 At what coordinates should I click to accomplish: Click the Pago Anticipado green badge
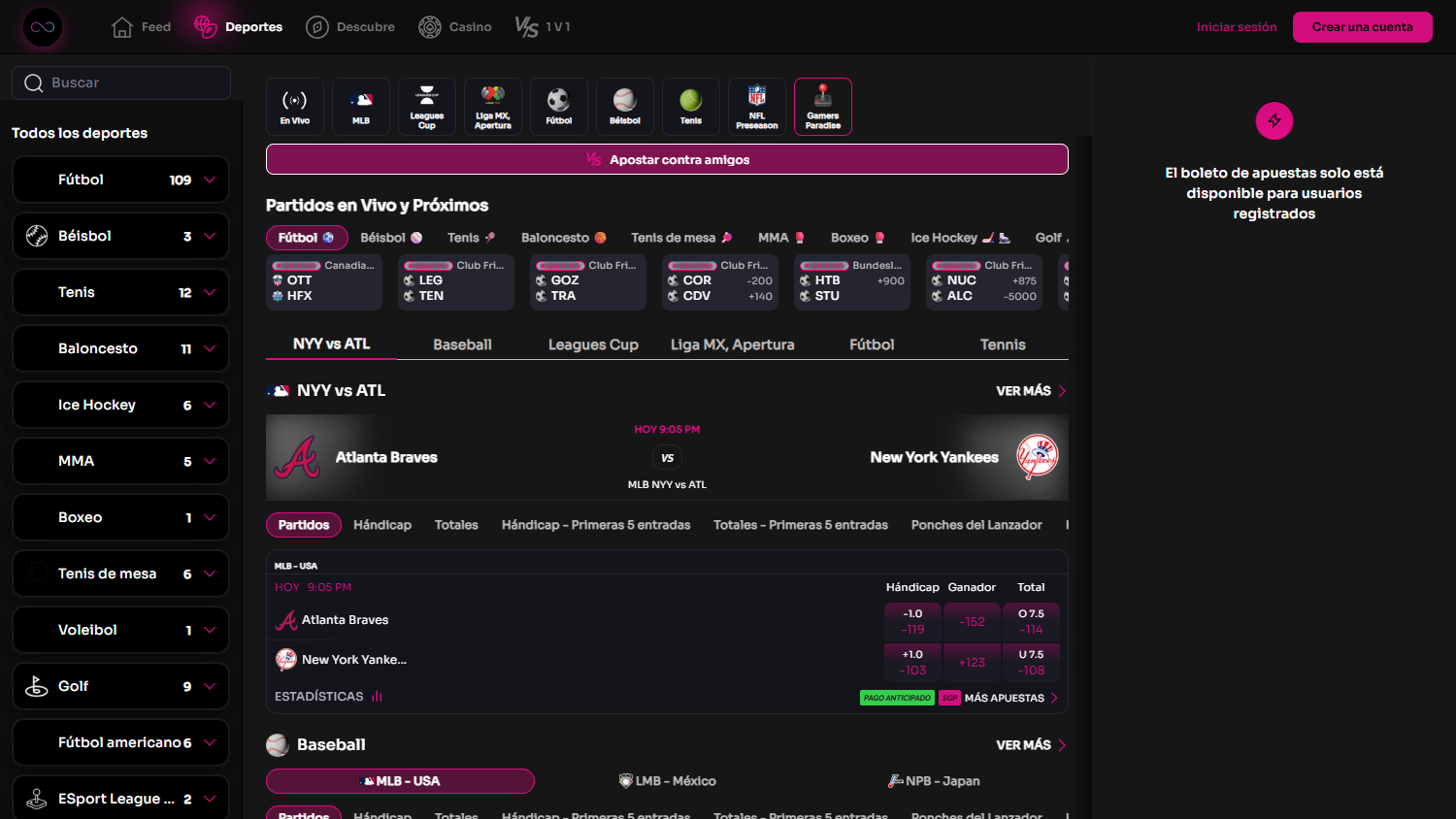point(897,698)
